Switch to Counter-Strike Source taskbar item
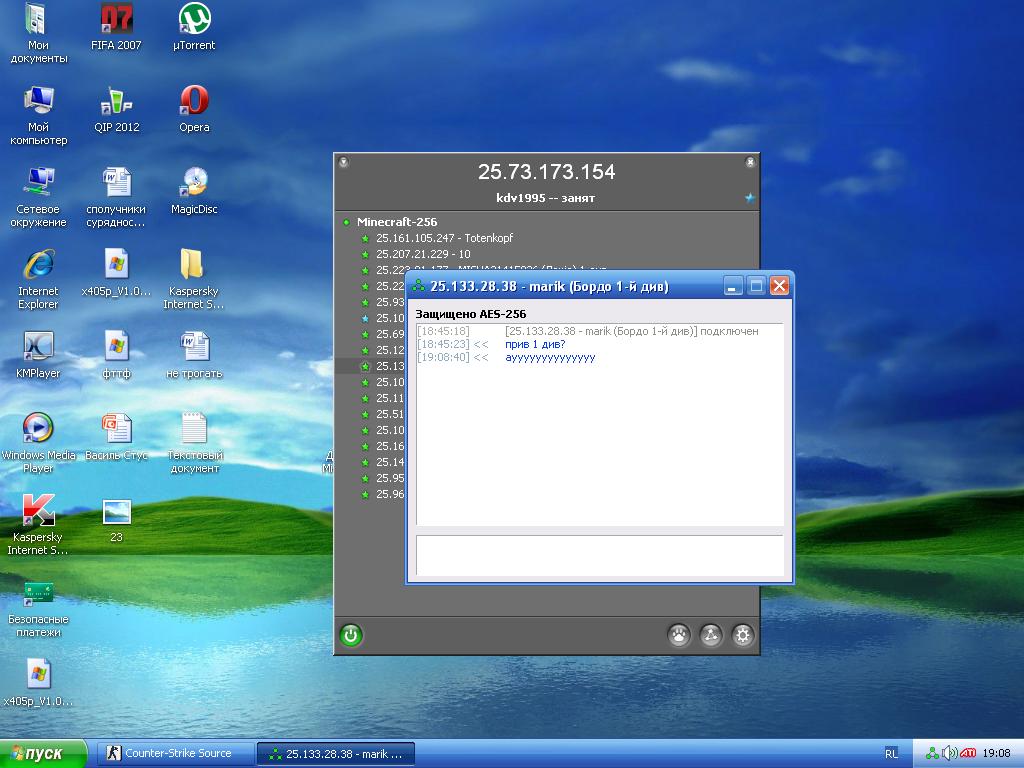This screenshot has height=768, width=1024. pyautogui.click(x=175, y=754)
